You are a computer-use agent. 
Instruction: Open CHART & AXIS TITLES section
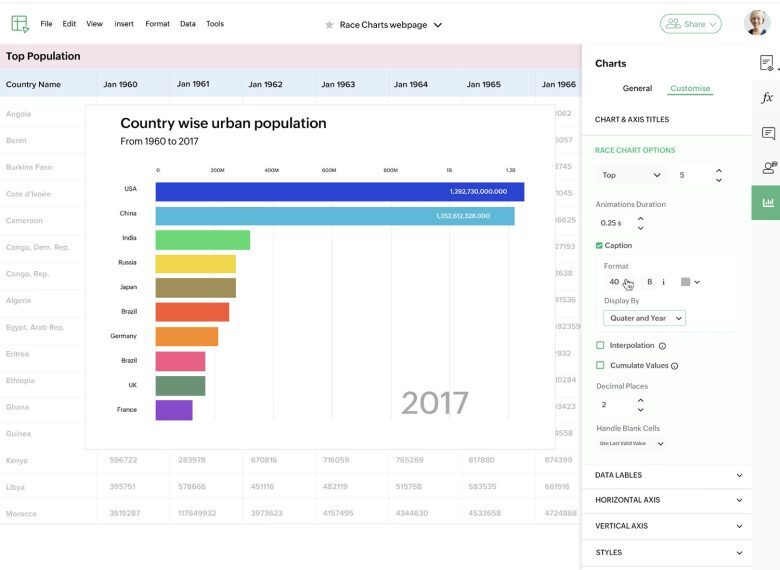[632, 119]
